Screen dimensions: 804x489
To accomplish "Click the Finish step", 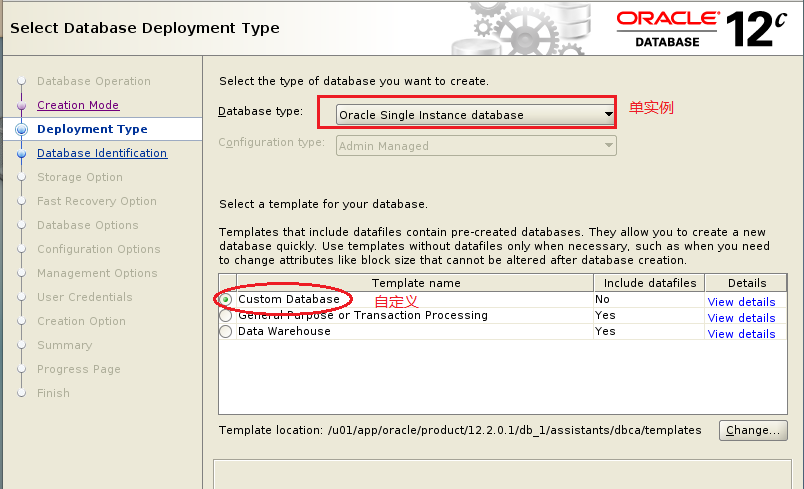I will click(53, 393).
